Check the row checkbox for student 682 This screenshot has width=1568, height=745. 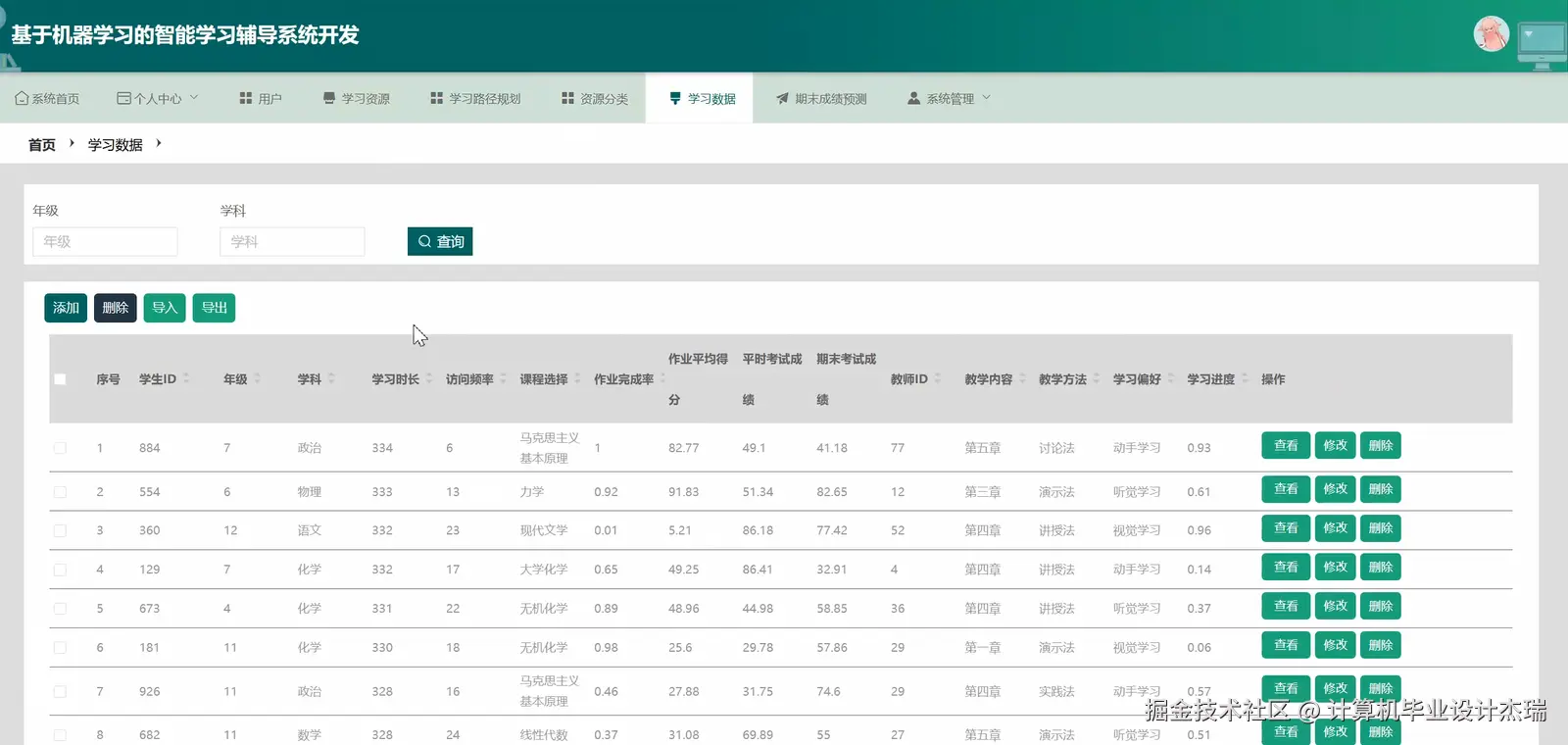[60, 735]
